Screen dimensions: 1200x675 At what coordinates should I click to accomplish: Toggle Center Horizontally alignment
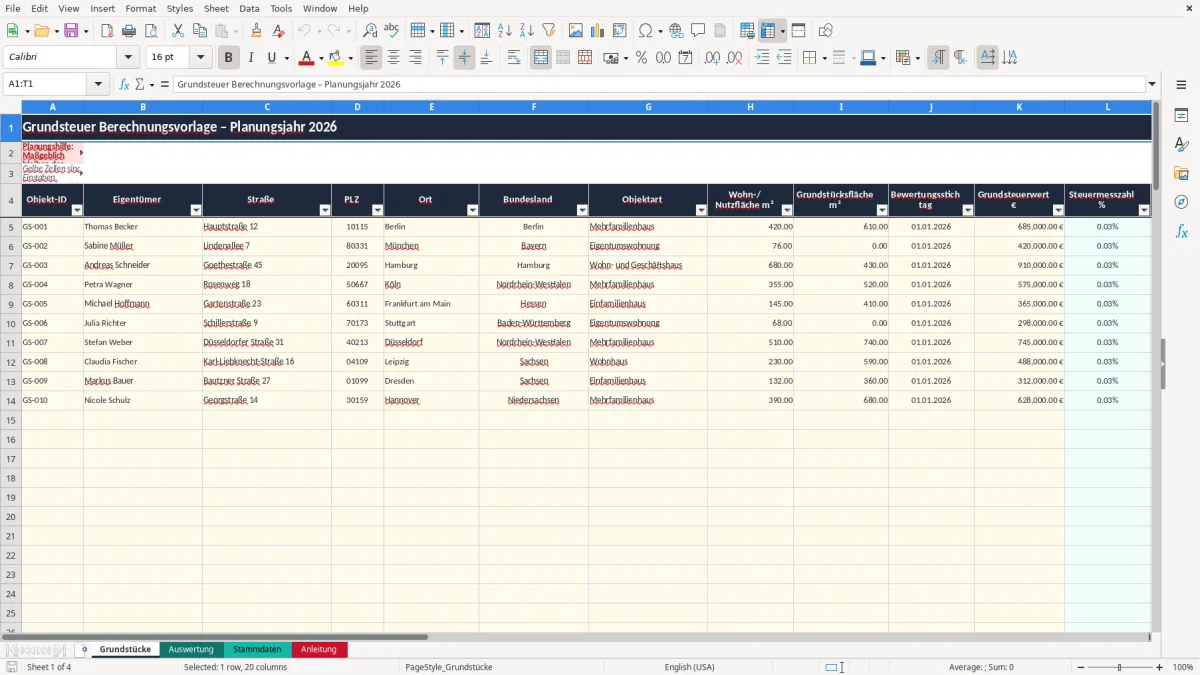(x=394, y=58)
